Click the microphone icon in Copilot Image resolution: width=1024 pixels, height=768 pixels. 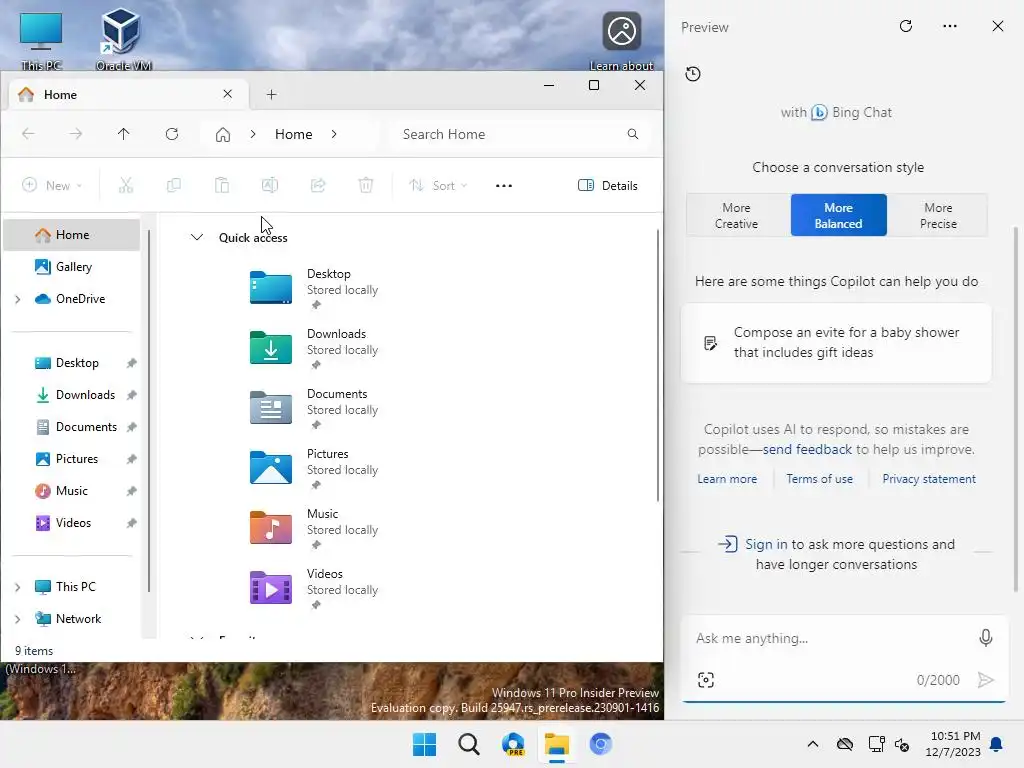[x=985, y=637]
